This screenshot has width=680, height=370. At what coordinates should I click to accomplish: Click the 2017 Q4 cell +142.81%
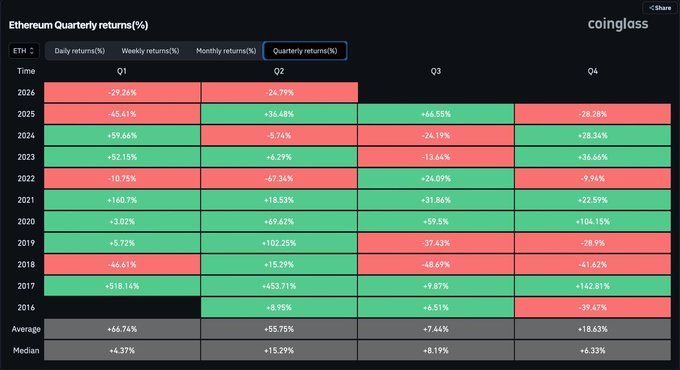[593, 286]
